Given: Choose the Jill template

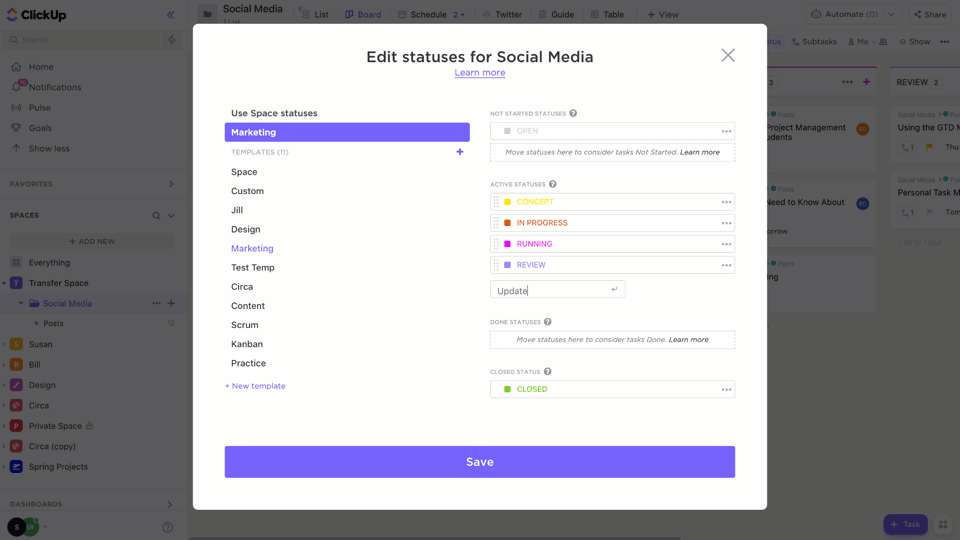Looking at the screenshot, I should (237, 210).
